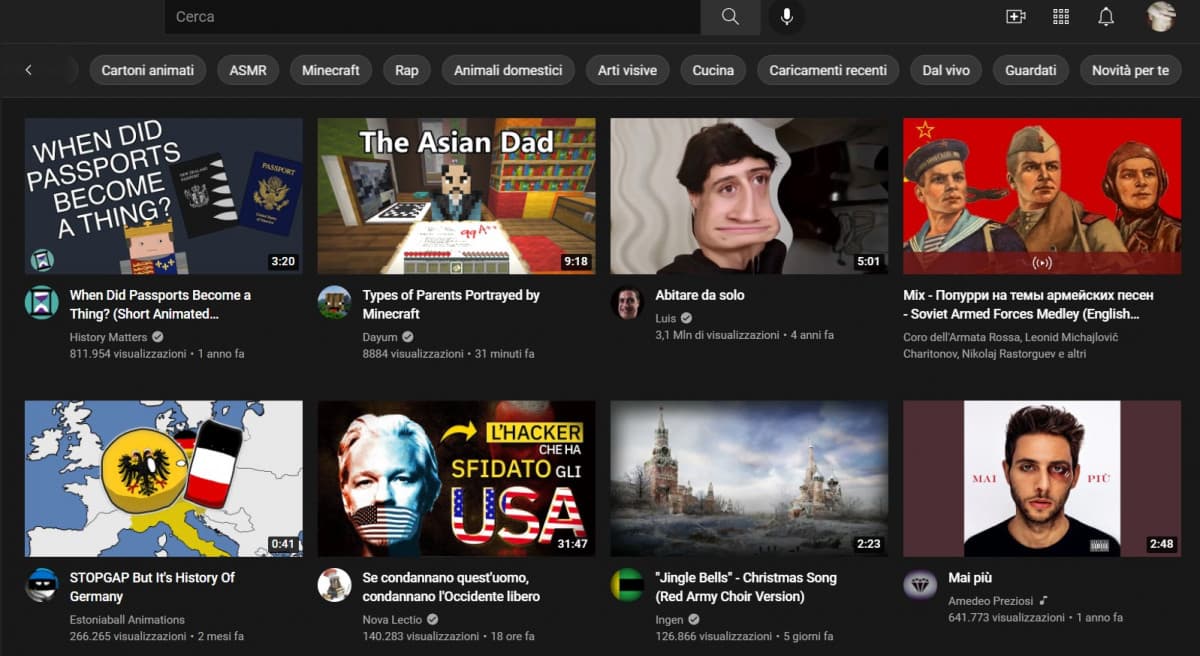Open the Nova Lectio channel avatar
Screen dimensions: 1200x656
[x=334, y=584]
